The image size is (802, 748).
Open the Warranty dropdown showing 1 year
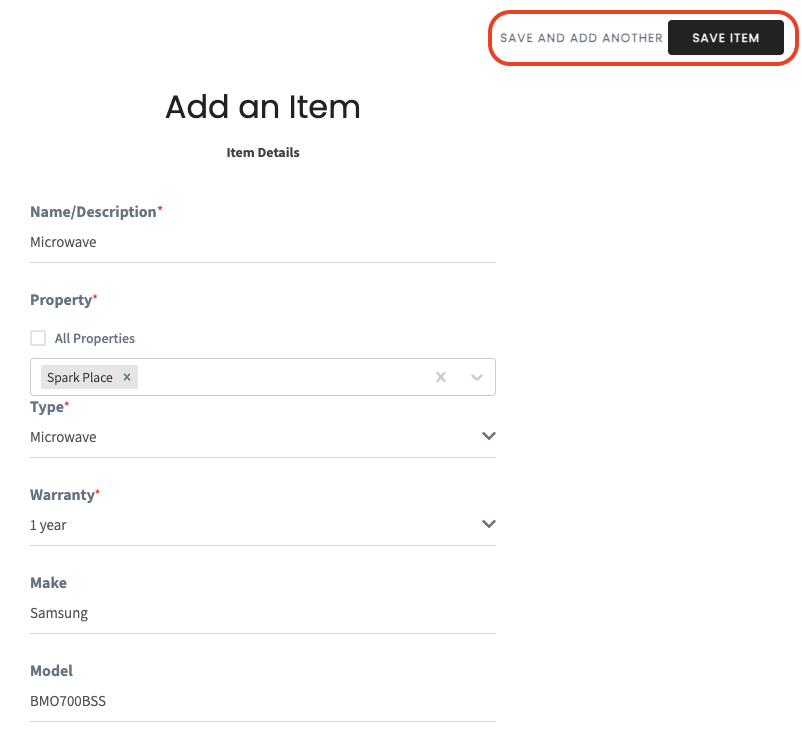(x=263, y=524)
